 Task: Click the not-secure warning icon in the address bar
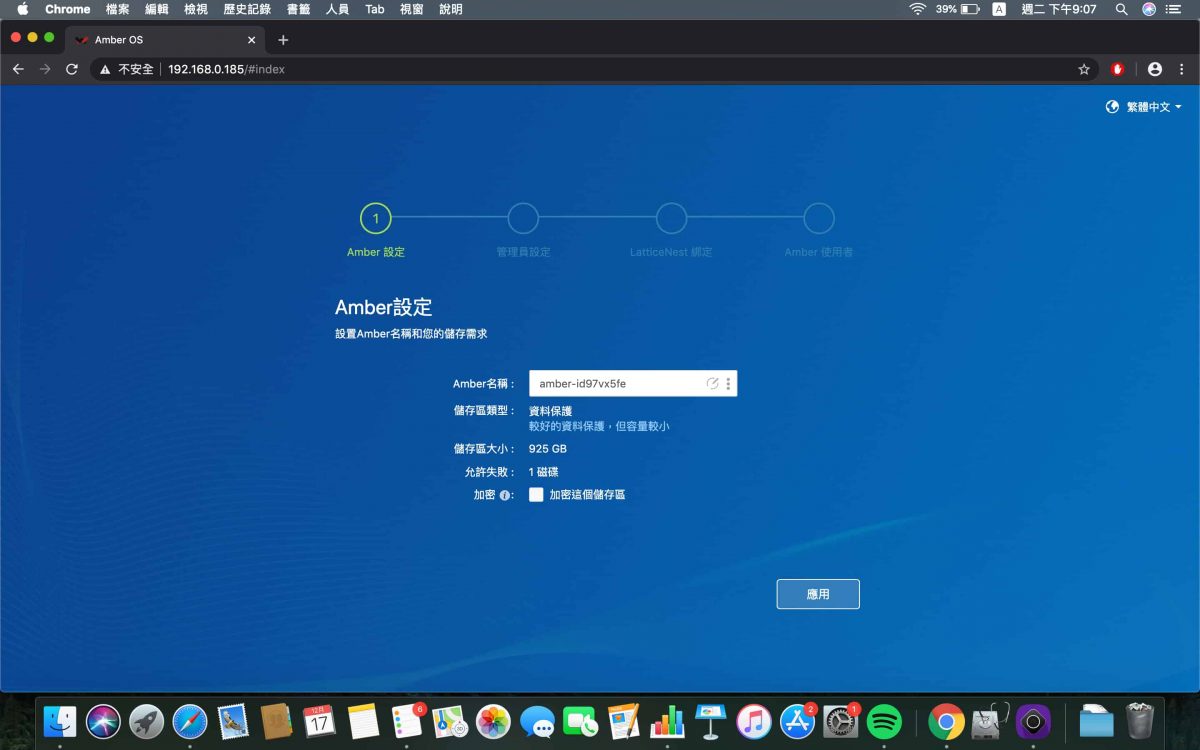point(105,69)
